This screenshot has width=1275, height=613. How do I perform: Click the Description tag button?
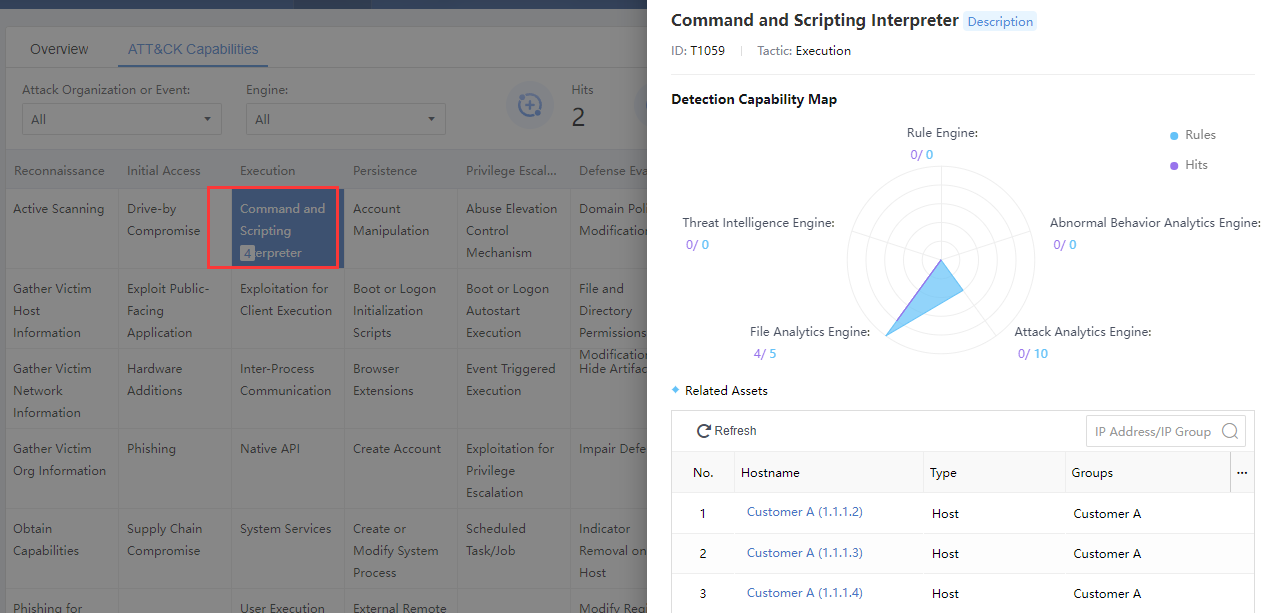(x=999, y=21)
